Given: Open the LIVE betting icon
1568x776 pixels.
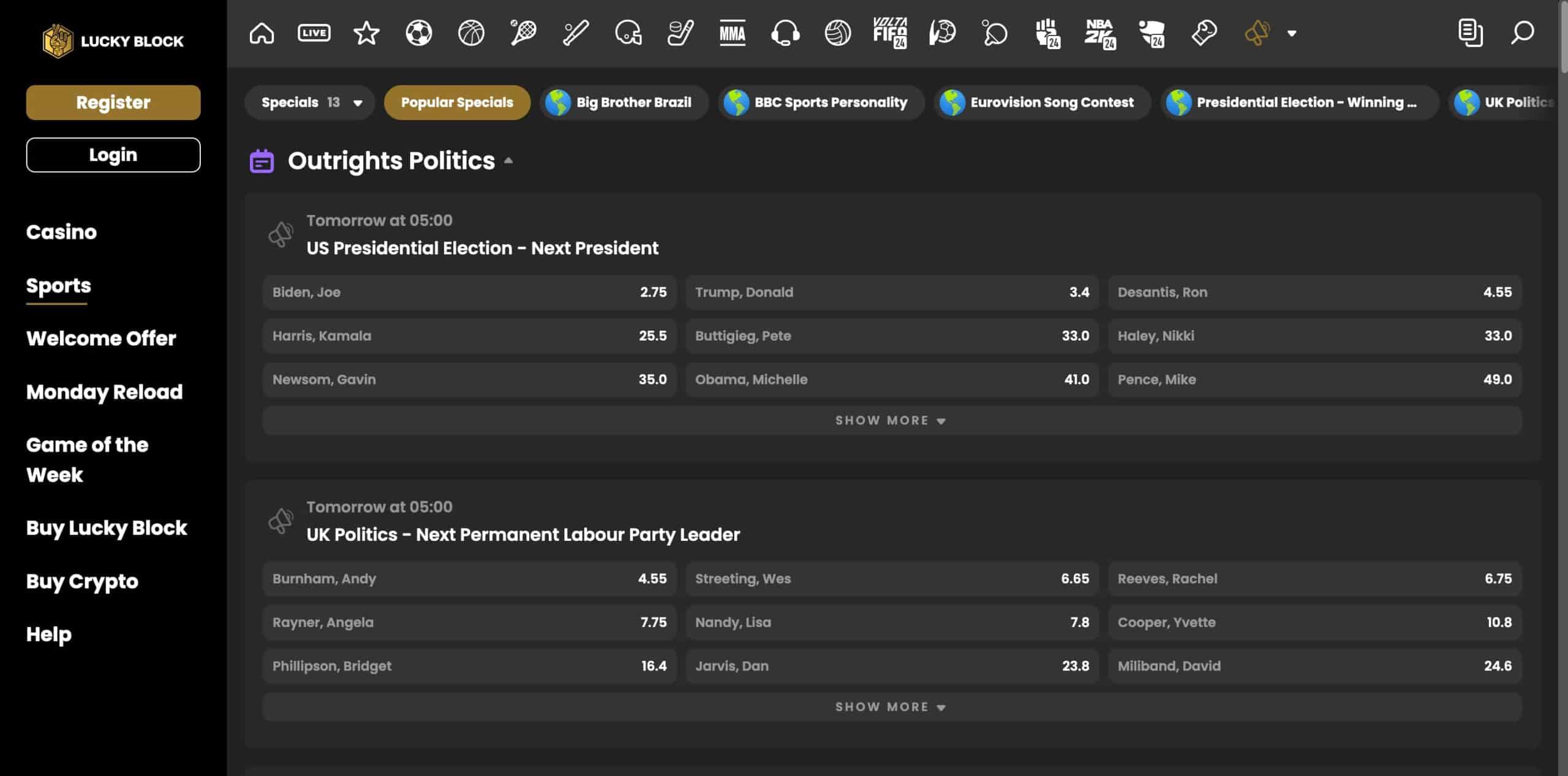Looking at the screenshot, I should [314, 33].
